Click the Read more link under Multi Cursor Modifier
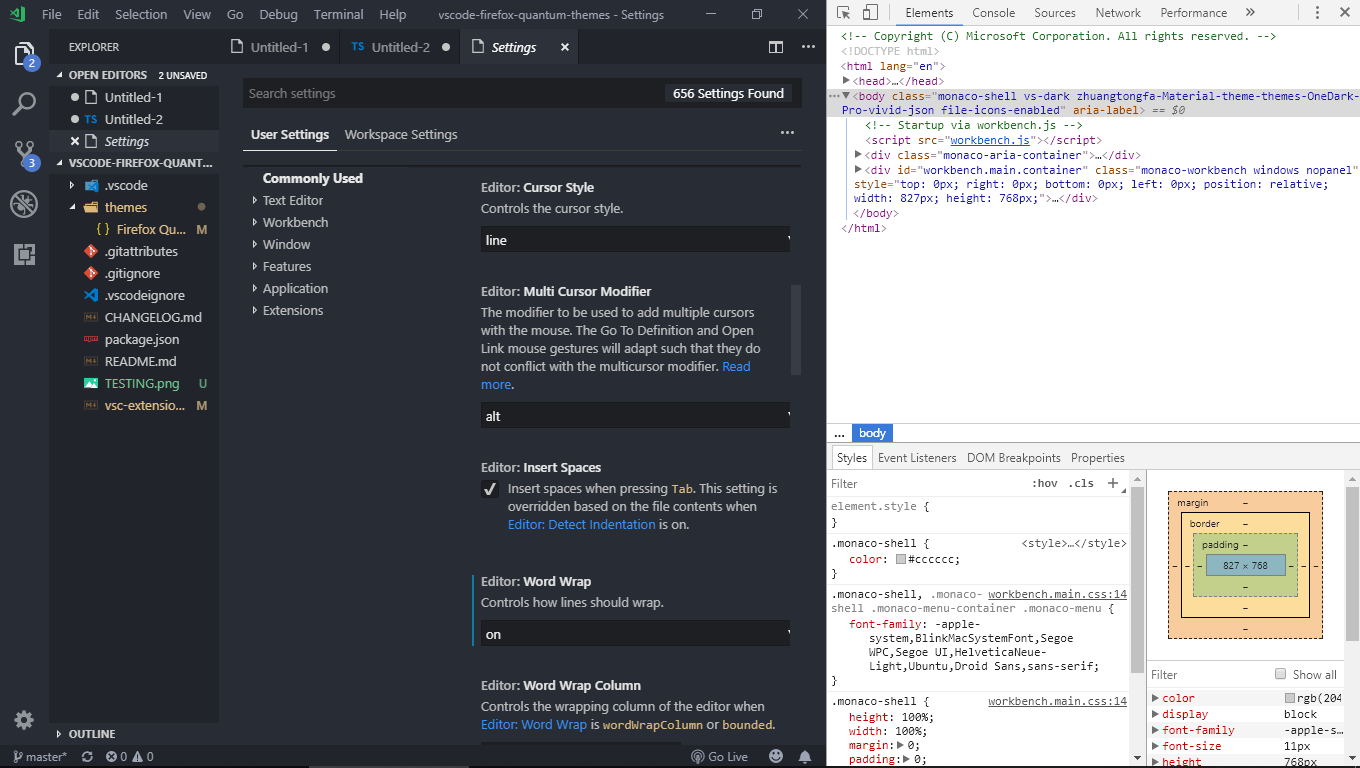Viewport: 1360px width, 768px height. pos(736,366)
